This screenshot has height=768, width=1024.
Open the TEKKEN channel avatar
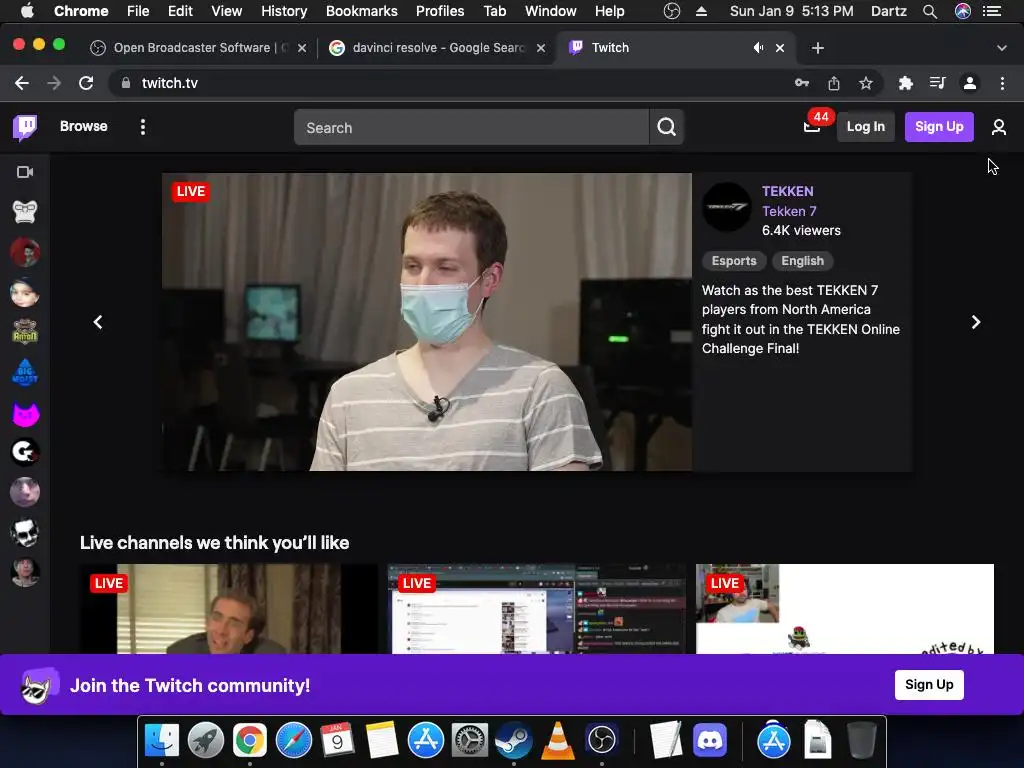727,207
